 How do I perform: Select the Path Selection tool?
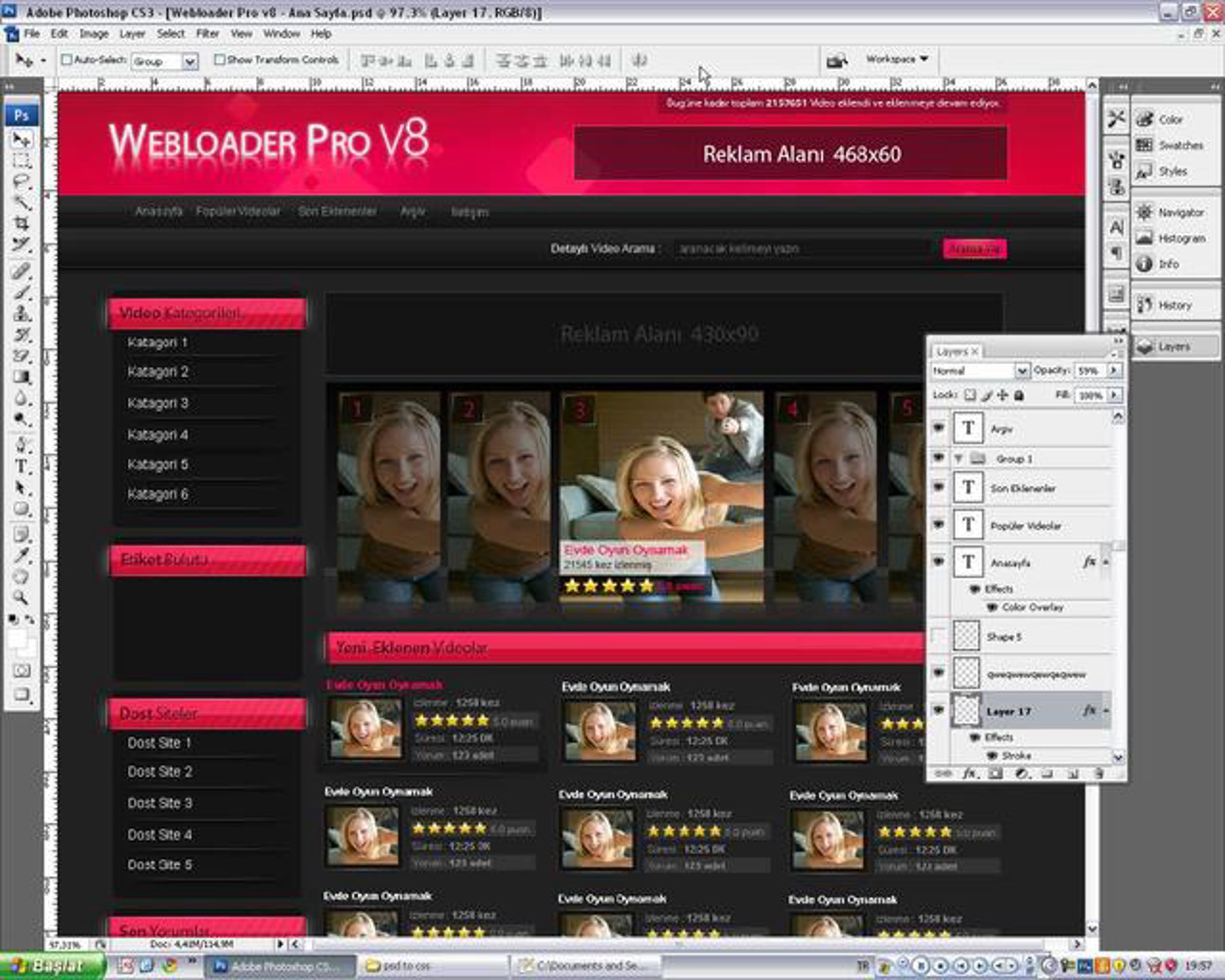(x=21, y=488)
